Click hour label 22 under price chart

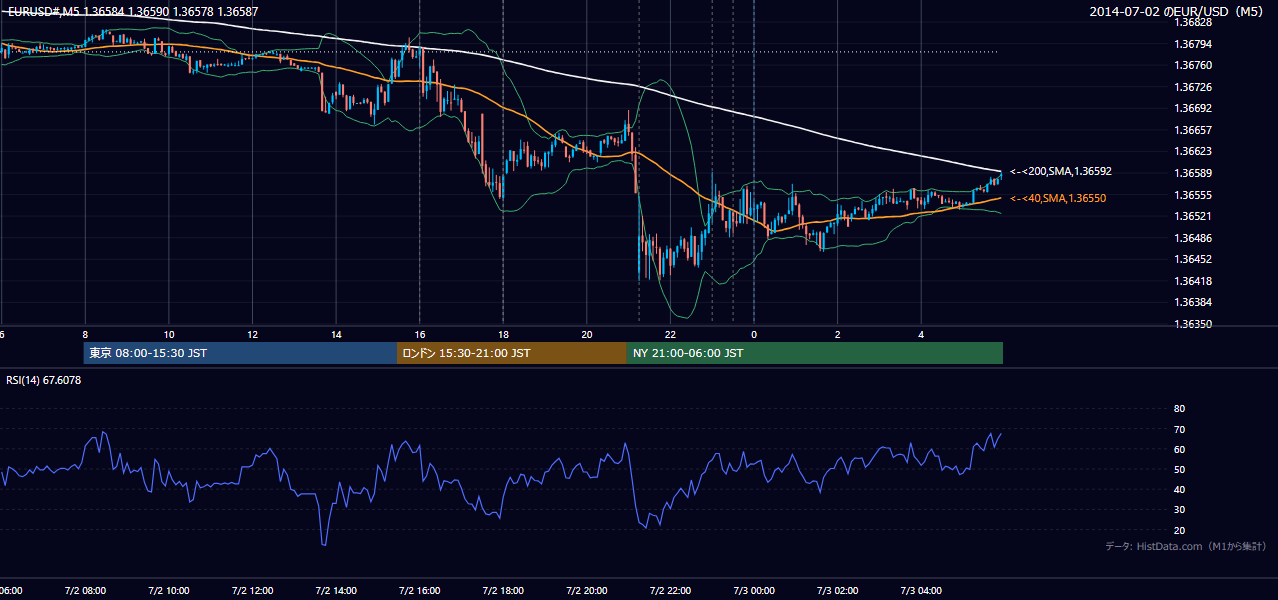(670, 335)
